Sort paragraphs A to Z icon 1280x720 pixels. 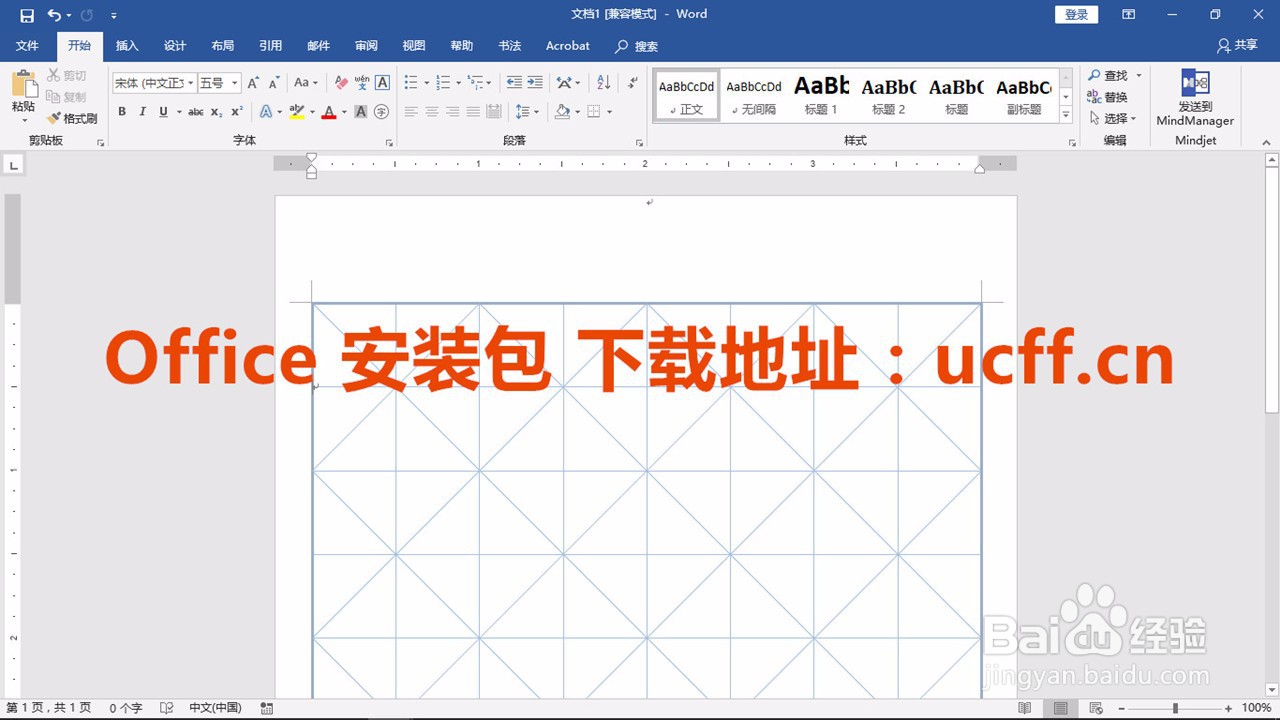[x=604, y=83]
